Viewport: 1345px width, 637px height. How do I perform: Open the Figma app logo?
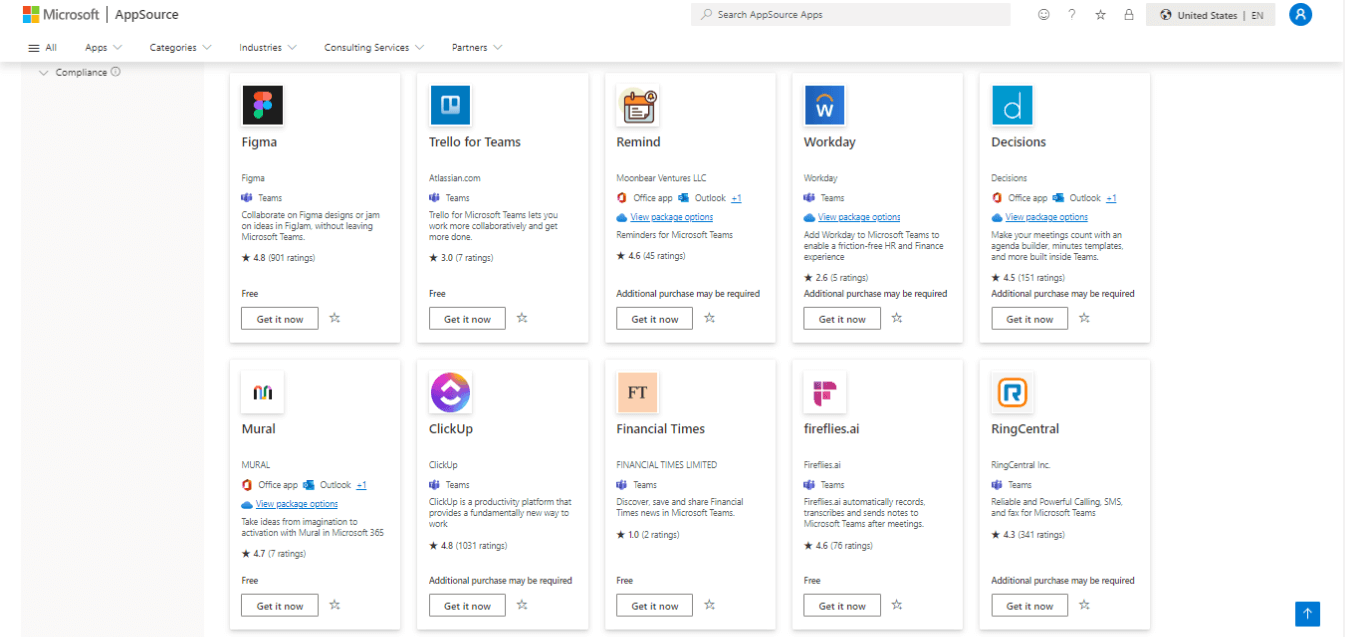pos(263,105)
